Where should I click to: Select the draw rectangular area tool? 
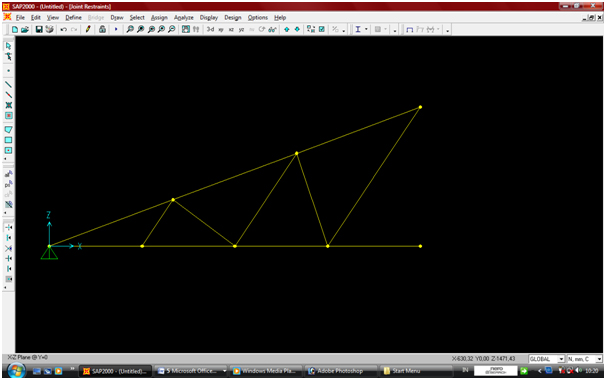tap(8, 140)
